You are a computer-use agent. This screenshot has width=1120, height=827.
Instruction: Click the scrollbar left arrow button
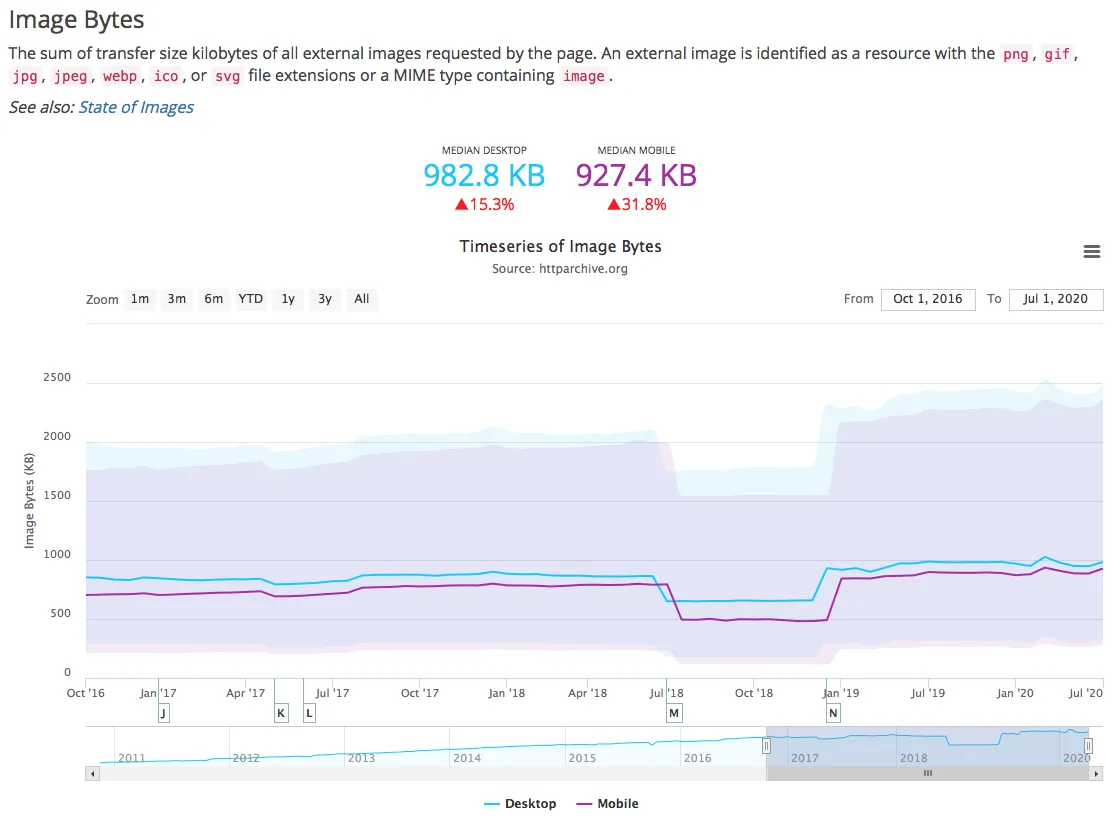point(92,773)
